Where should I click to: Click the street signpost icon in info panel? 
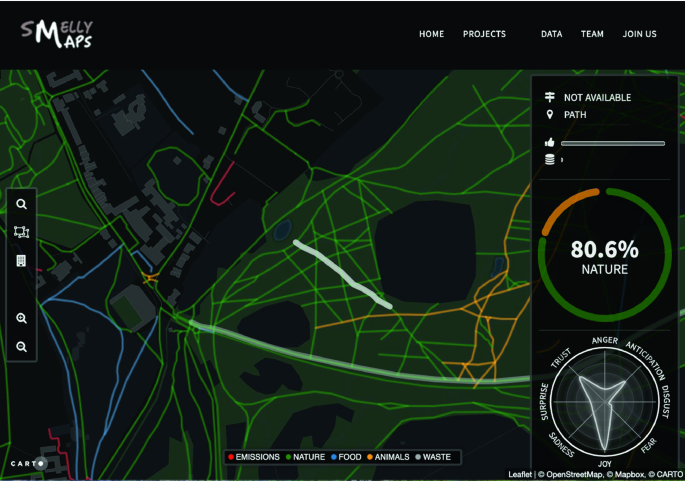coord(550,97)
